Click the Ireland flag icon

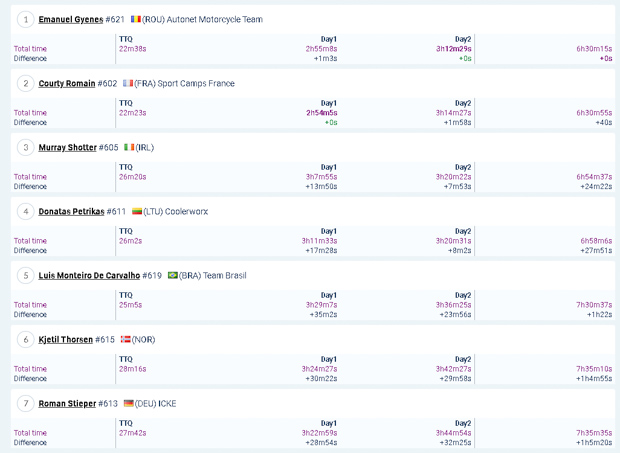click(129, 147)
